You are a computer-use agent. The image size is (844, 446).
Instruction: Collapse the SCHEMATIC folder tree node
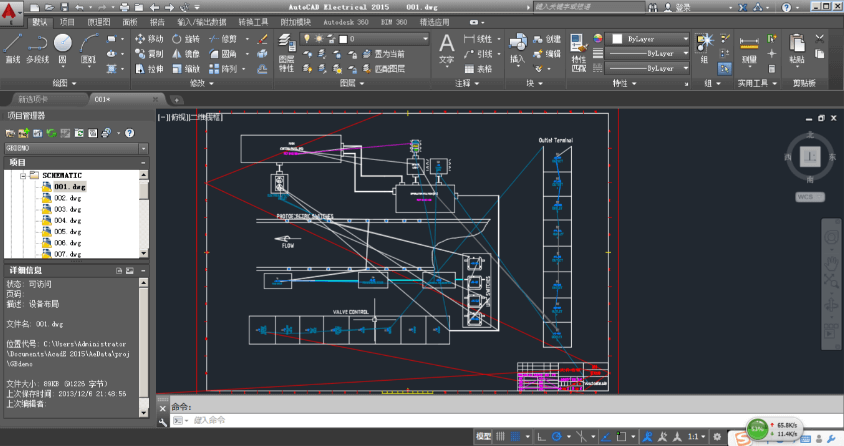pyautogui.click(x=21, y=175)
